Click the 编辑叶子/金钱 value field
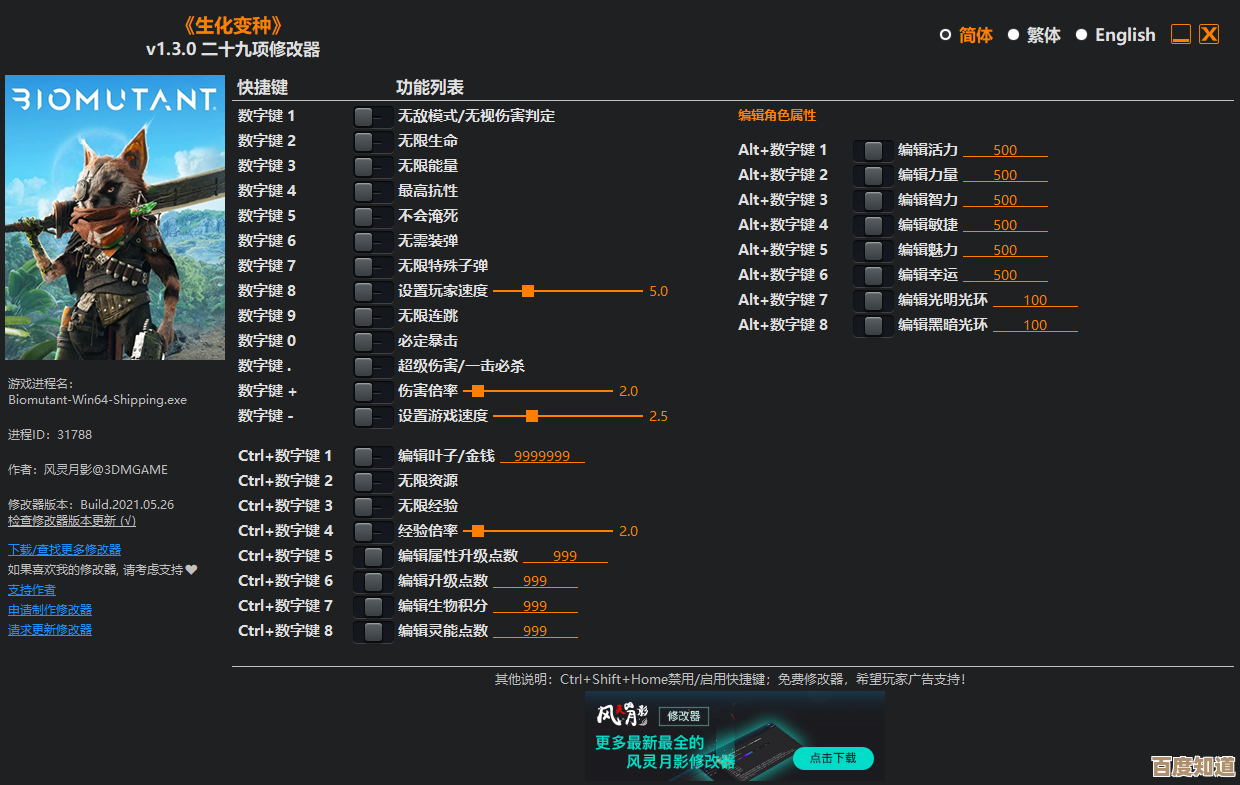The image size is (1240, 785). (542, 456)
